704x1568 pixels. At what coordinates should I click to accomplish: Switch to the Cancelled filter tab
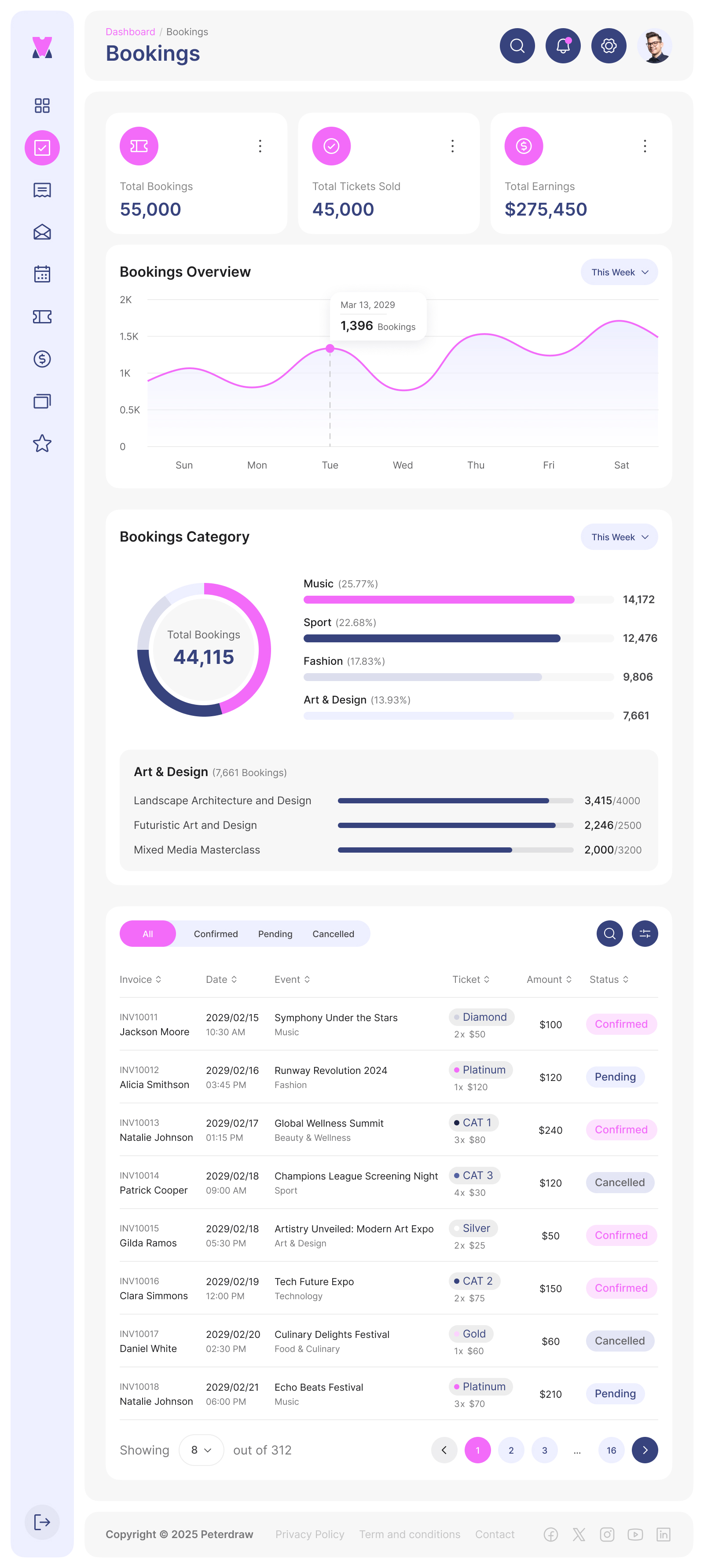(333, 933)
